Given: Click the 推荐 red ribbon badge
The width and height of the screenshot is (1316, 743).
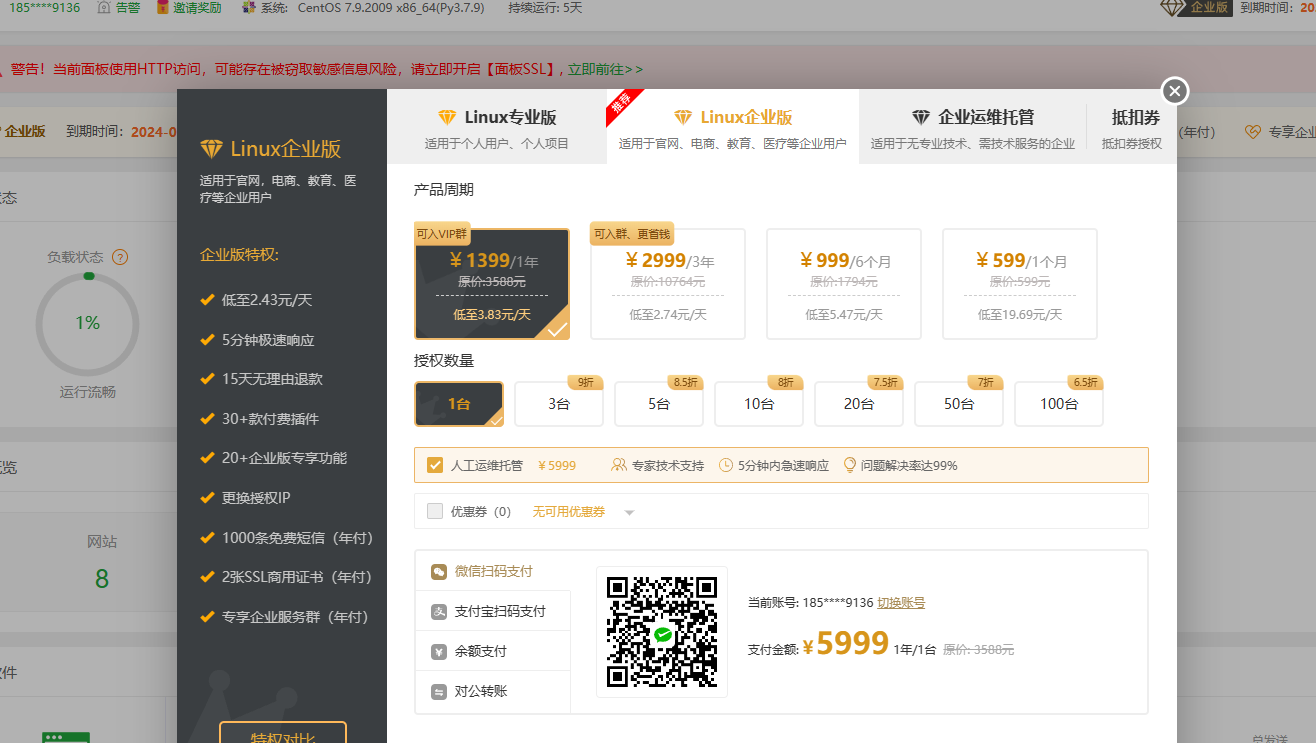Looking at the screenshot, I should pyautogui.click(x=622, y=105).
